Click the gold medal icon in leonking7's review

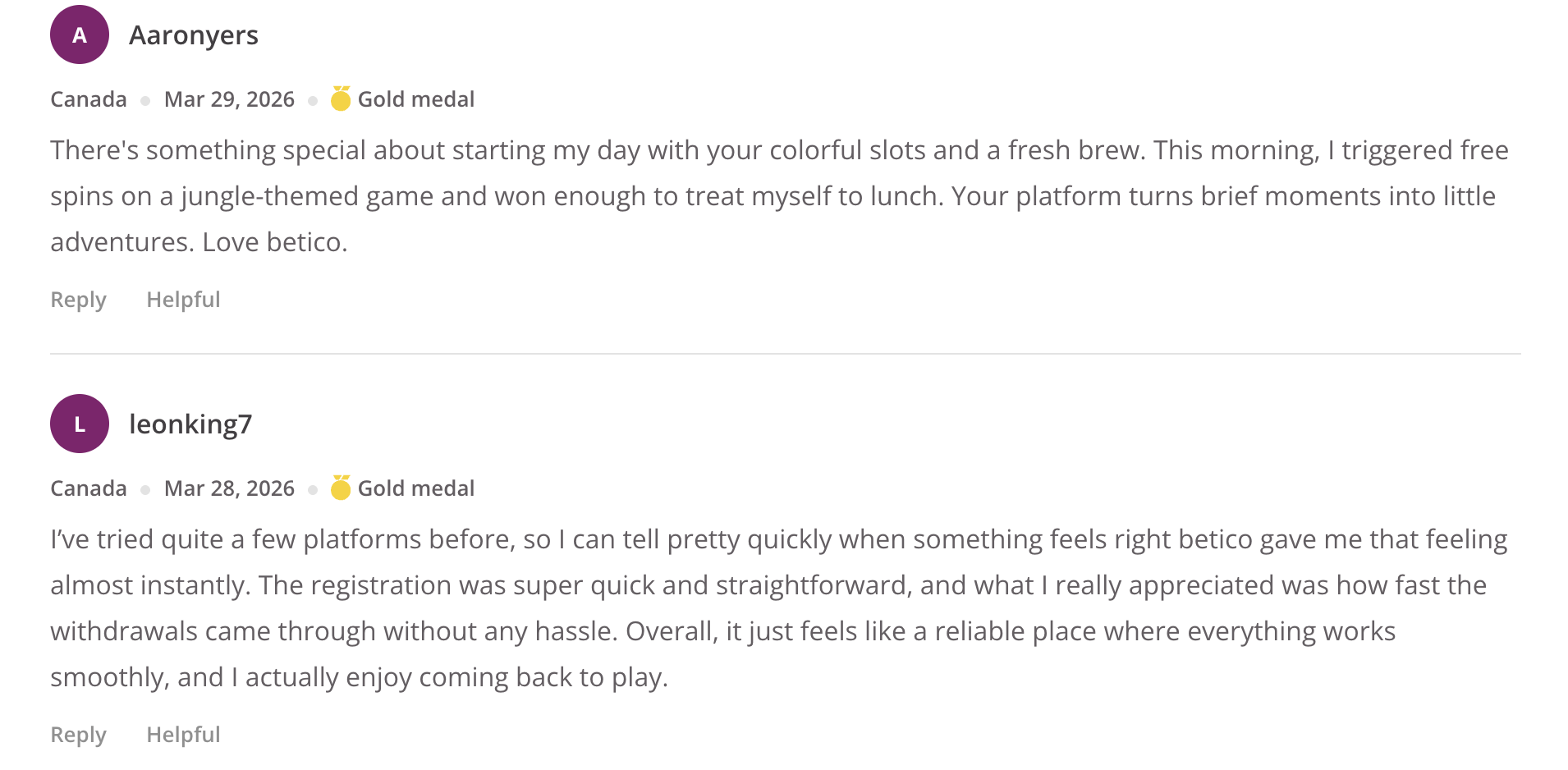[341, 488]
